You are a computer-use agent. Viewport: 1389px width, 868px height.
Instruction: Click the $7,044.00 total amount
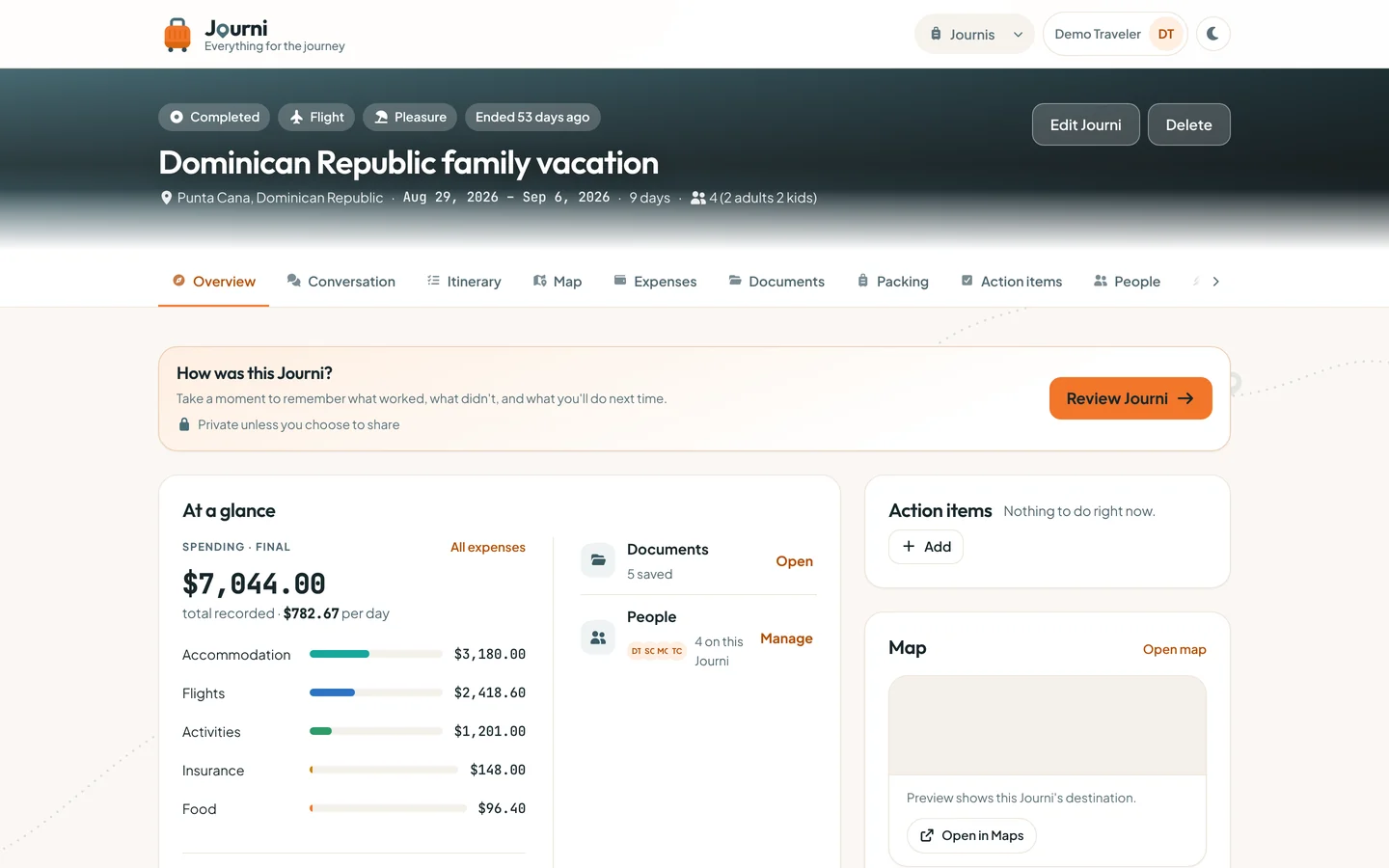(x=254, y=583)
